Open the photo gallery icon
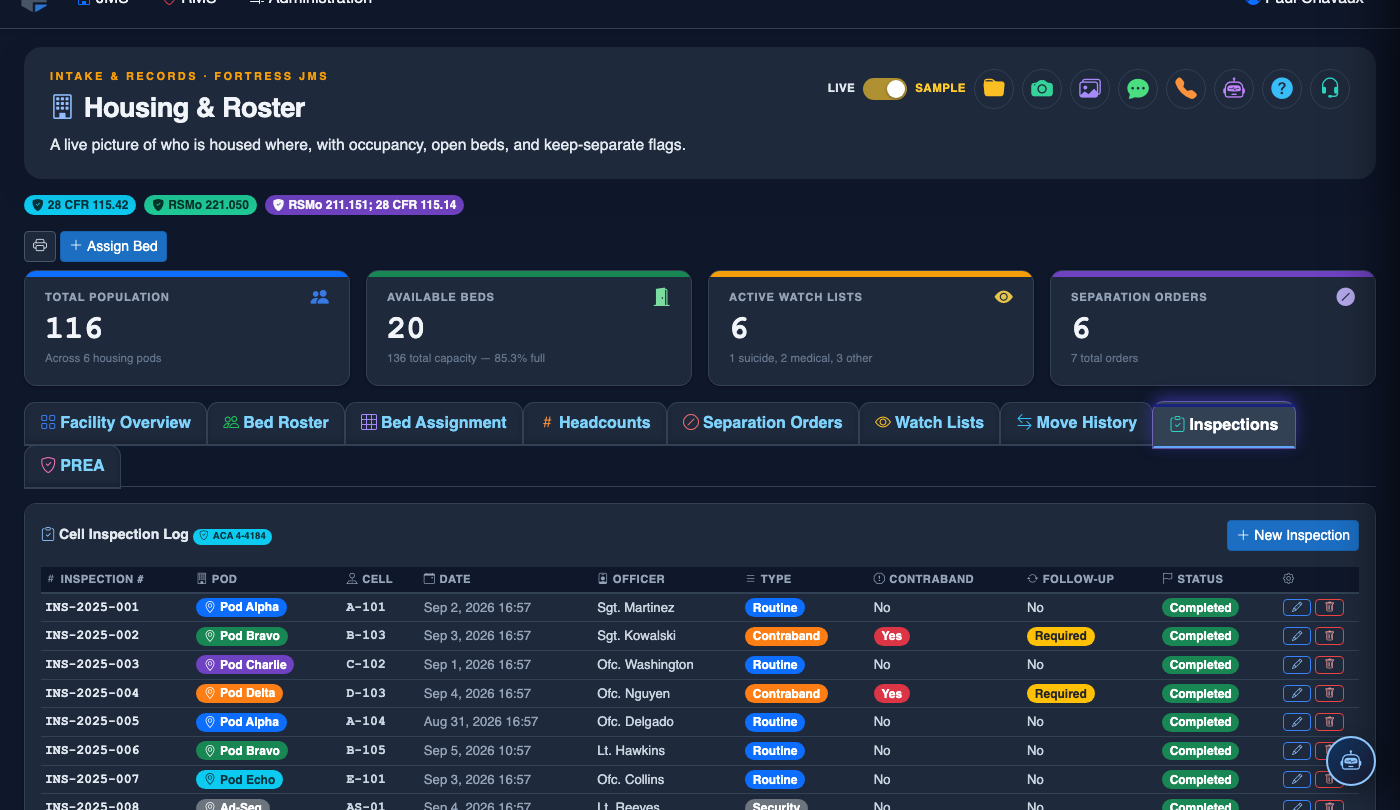The width and height of the screenshot is (1400, 810). coord(1090,88)
